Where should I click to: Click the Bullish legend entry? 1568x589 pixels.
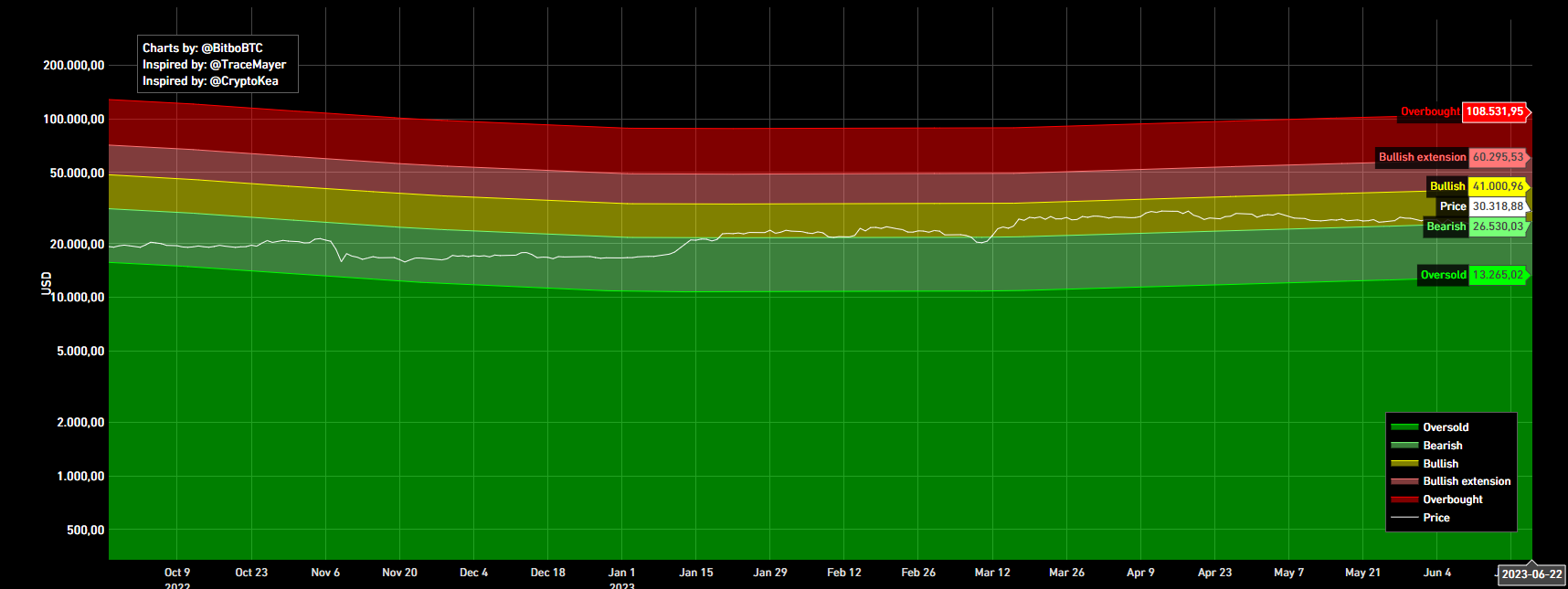tap(1440, 464)
